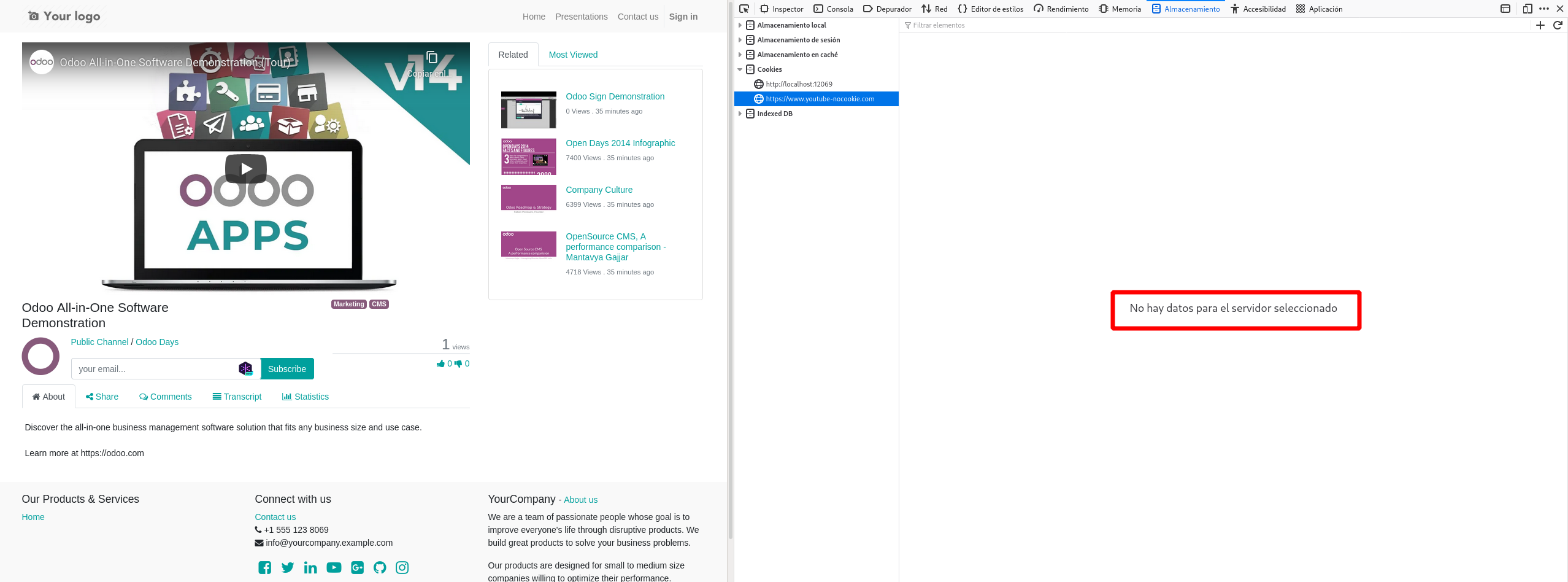Expand Almacenamiento local tree node
The height and width of the screenshot is (582, 1568).
click(x=740, y=25)
